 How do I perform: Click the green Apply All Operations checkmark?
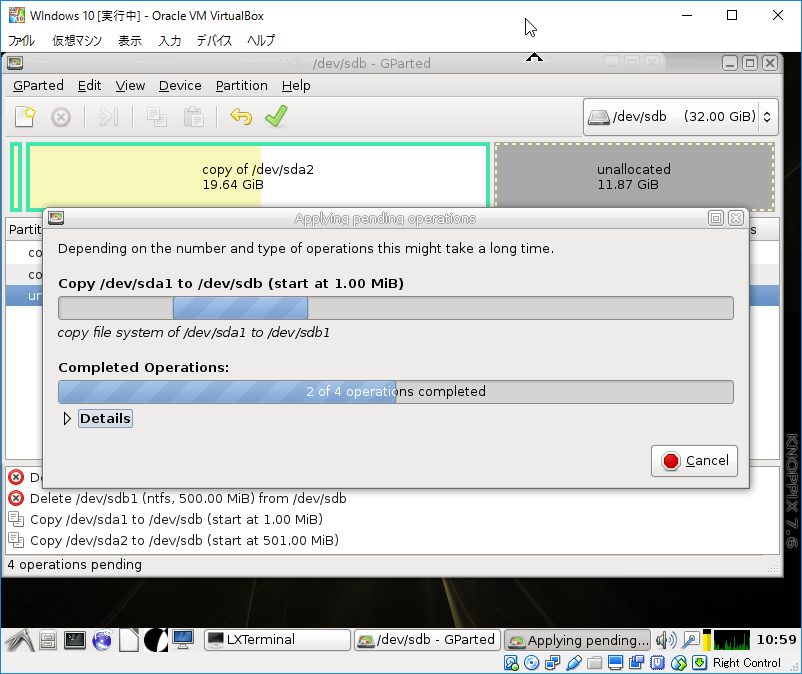pyautogui.click(x=277, y=116)
